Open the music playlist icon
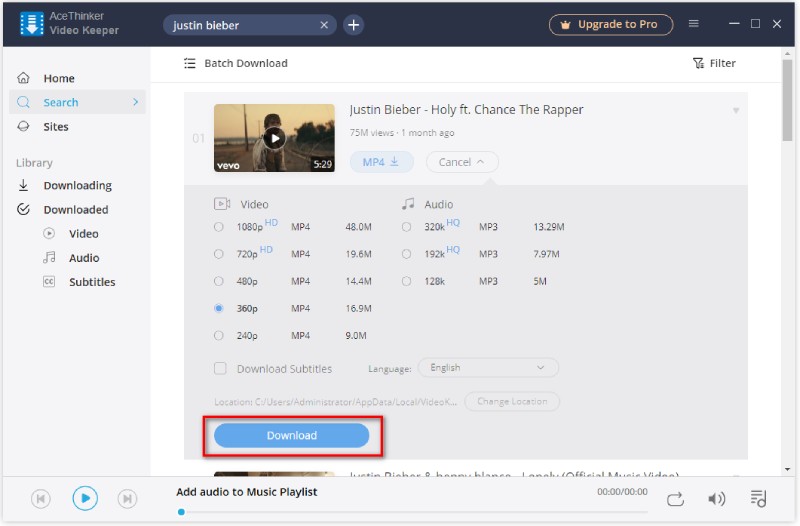The width and height of the screenshot is (800, 526). pyautogui.click(x=758, y=498)
